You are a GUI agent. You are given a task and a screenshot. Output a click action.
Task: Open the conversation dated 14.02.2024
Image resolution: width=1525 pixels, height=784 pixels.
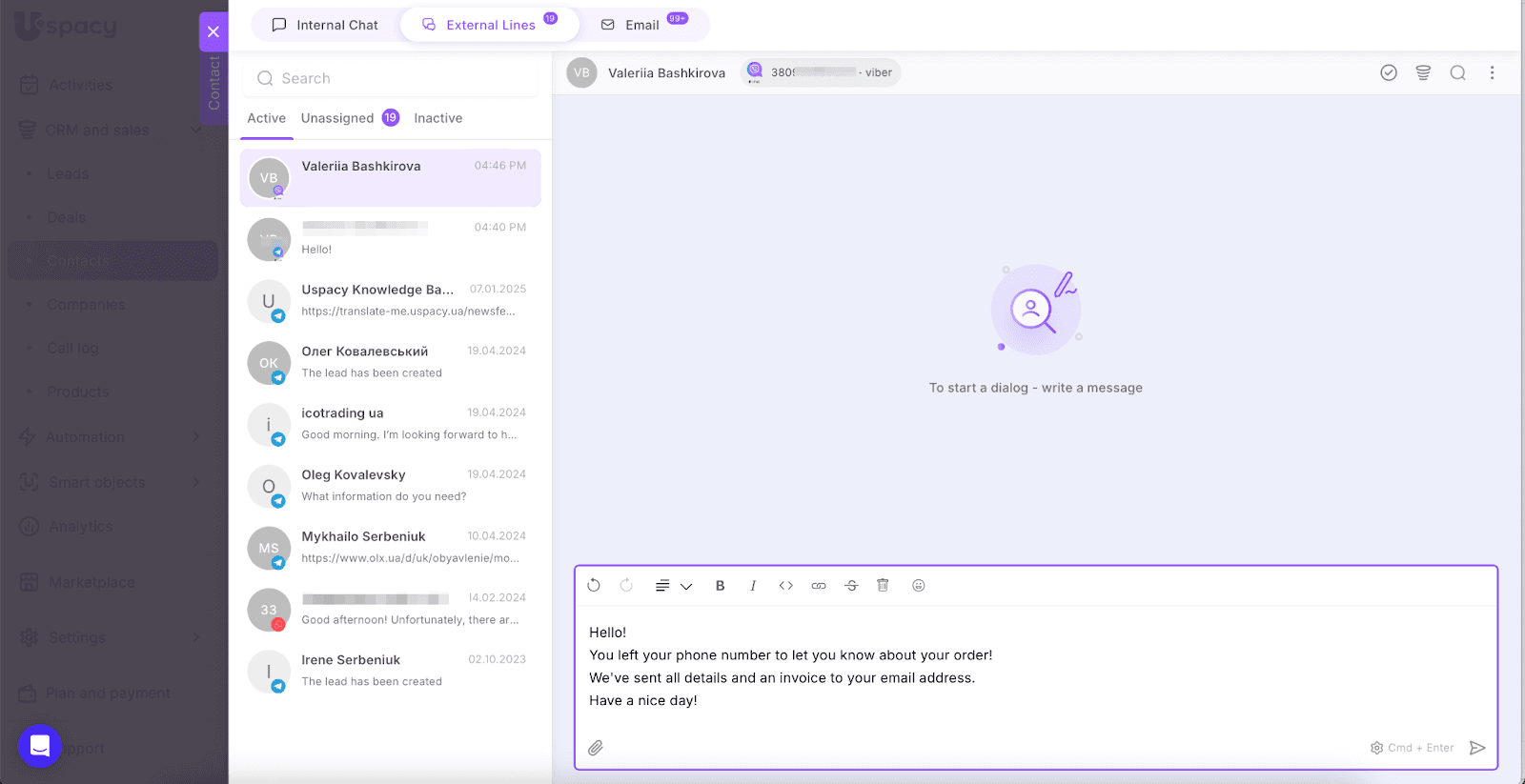pos(391,610)
